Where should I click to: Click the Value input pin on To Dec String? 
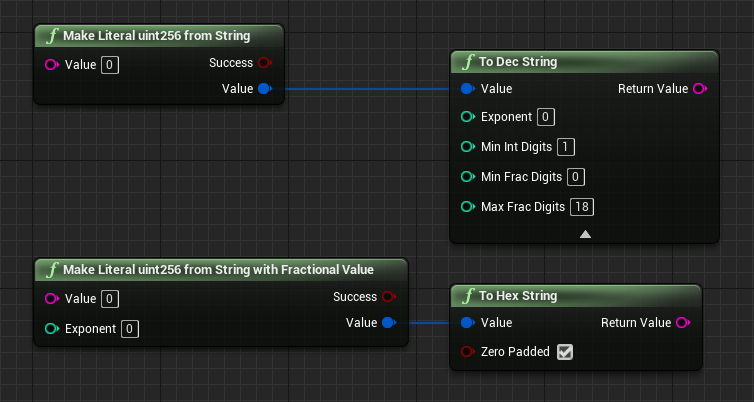coord(467,89)
